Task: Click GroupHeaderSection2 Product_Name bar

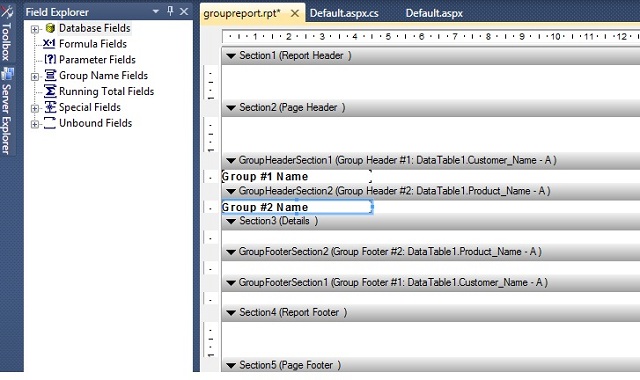Action: pos(431,191)
